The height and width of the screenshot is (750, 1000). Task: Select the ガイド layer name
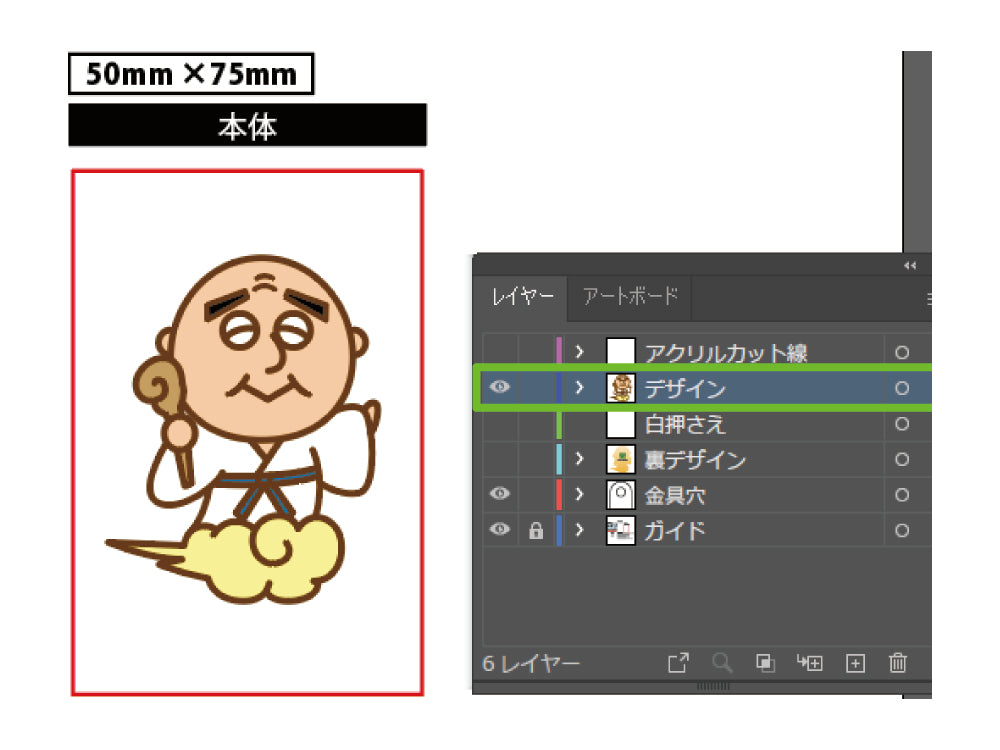[x=675, y=531]
